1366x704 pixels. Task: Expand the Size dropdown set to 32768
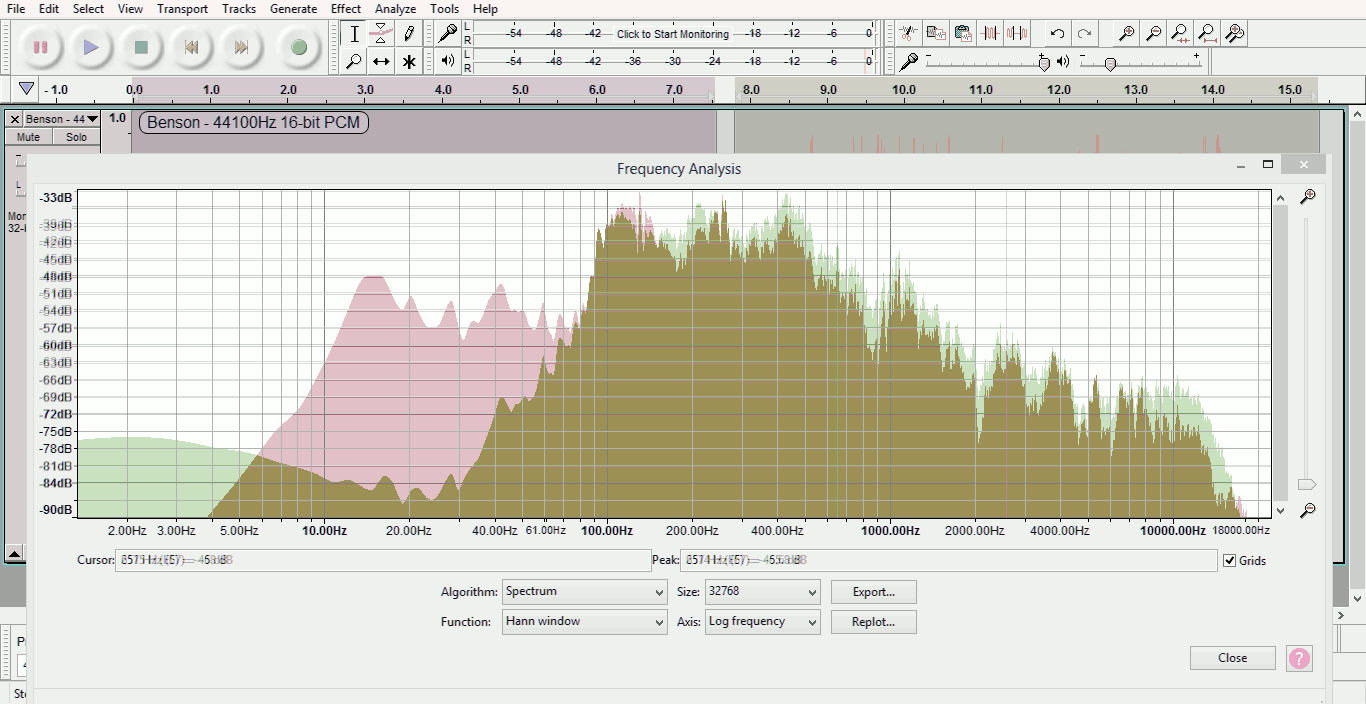(762, 592)
